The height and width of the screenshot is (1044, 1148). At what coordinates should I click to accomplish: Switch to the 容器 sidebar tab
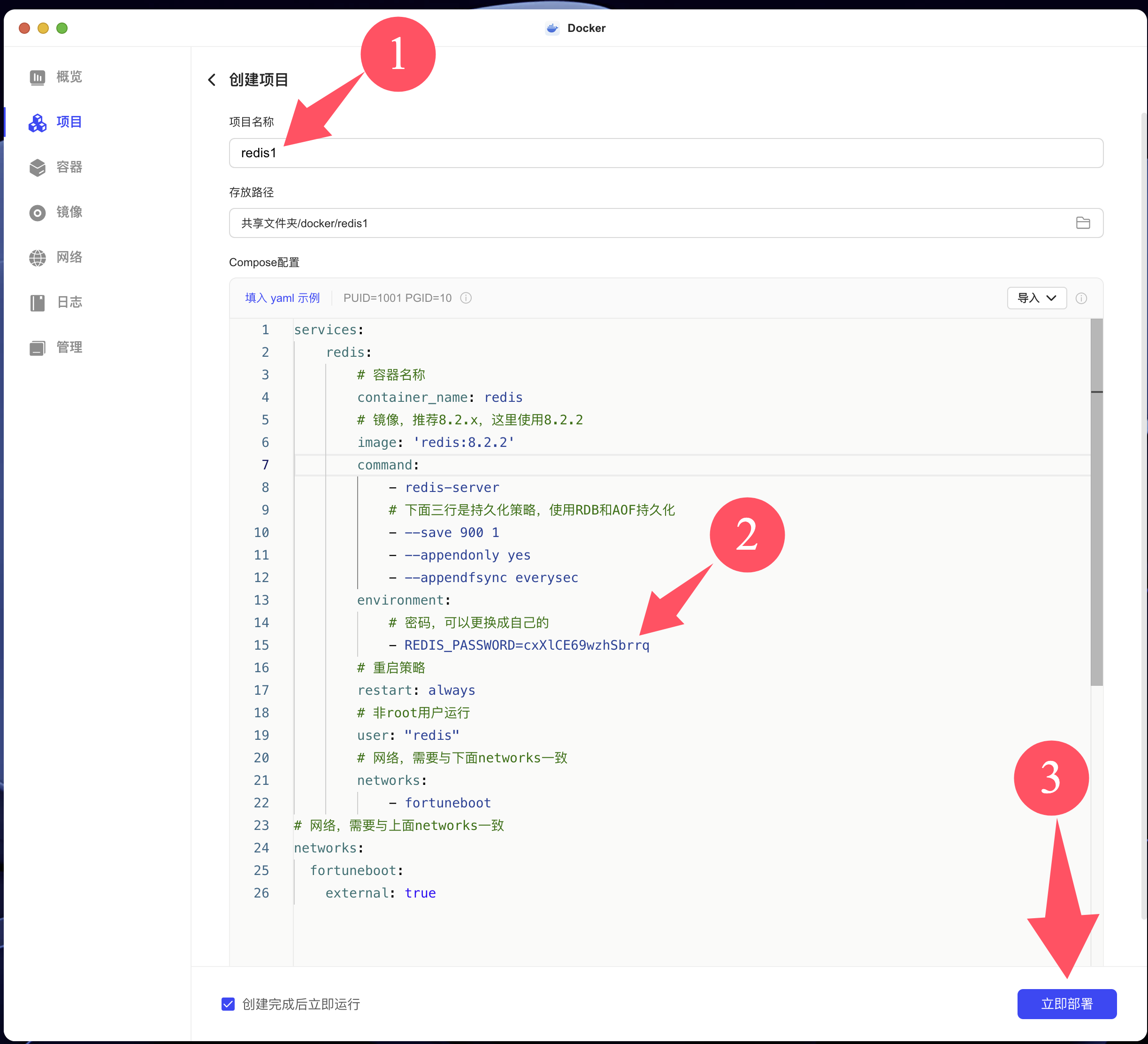coord(69,168)
